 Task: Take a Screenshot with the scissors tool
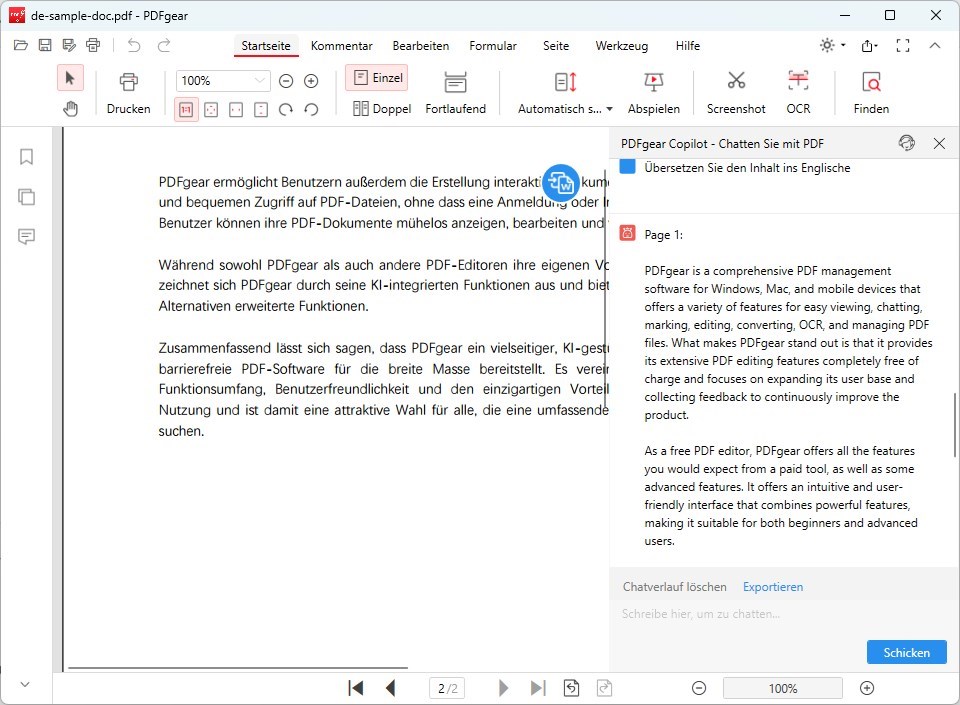click(736, 93)
